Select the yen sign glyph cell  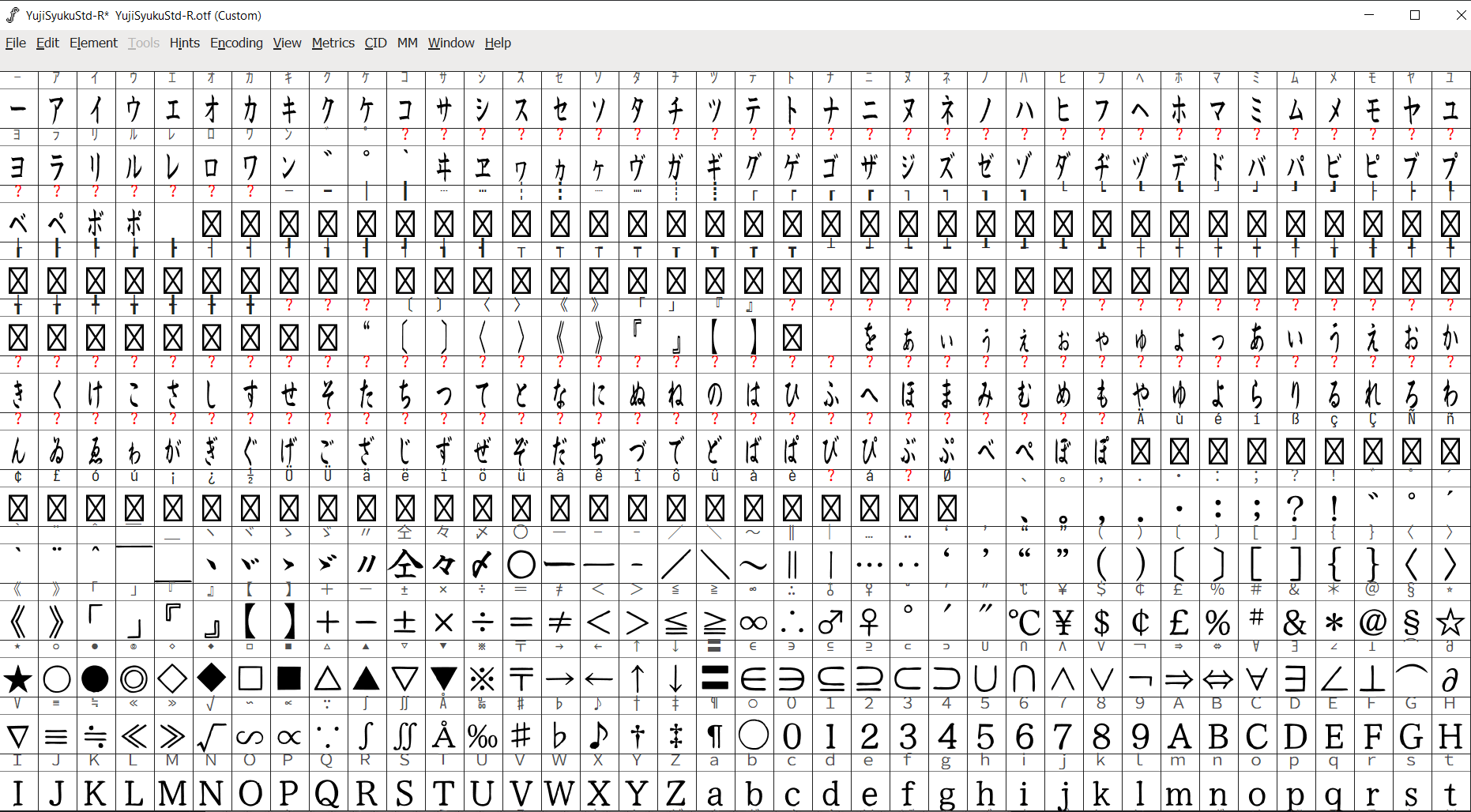[x=1063, y=622]
